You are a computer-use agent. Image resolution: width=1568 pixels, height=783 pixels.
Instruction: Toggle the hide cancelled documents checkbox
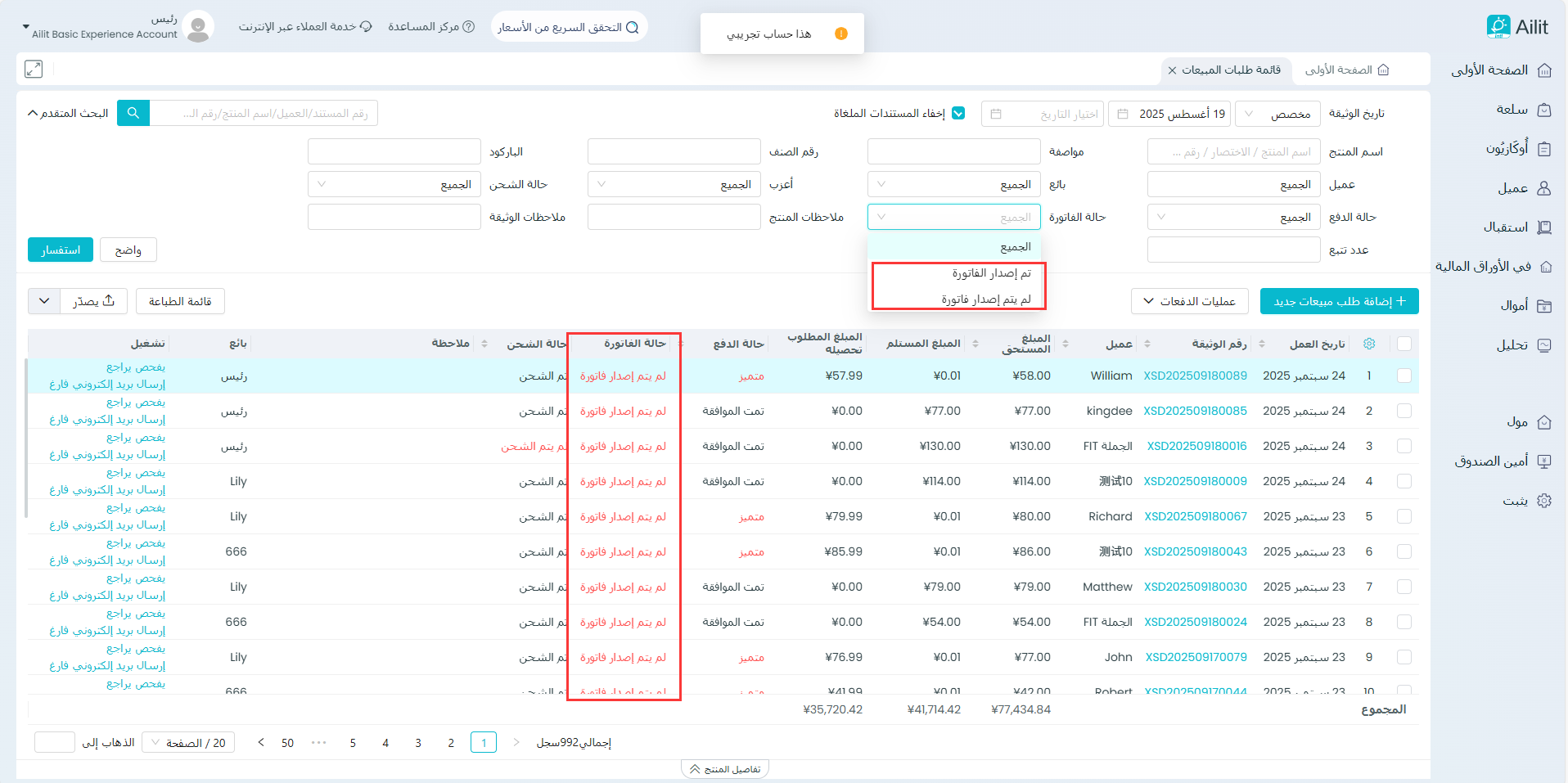[958, 114]
